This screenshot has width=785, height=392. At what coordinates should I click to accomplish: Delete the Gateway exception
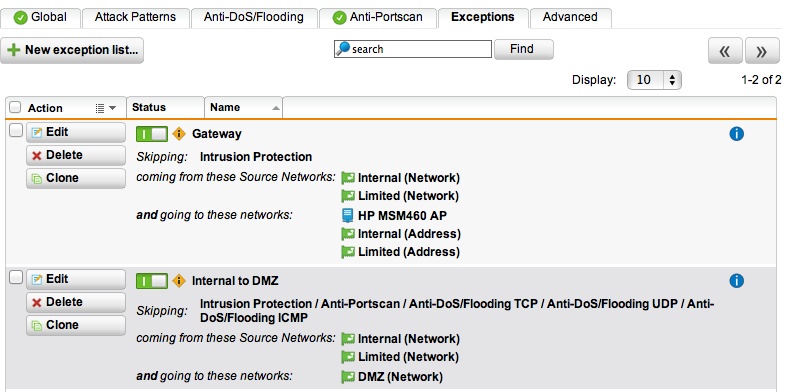point(76,156)
